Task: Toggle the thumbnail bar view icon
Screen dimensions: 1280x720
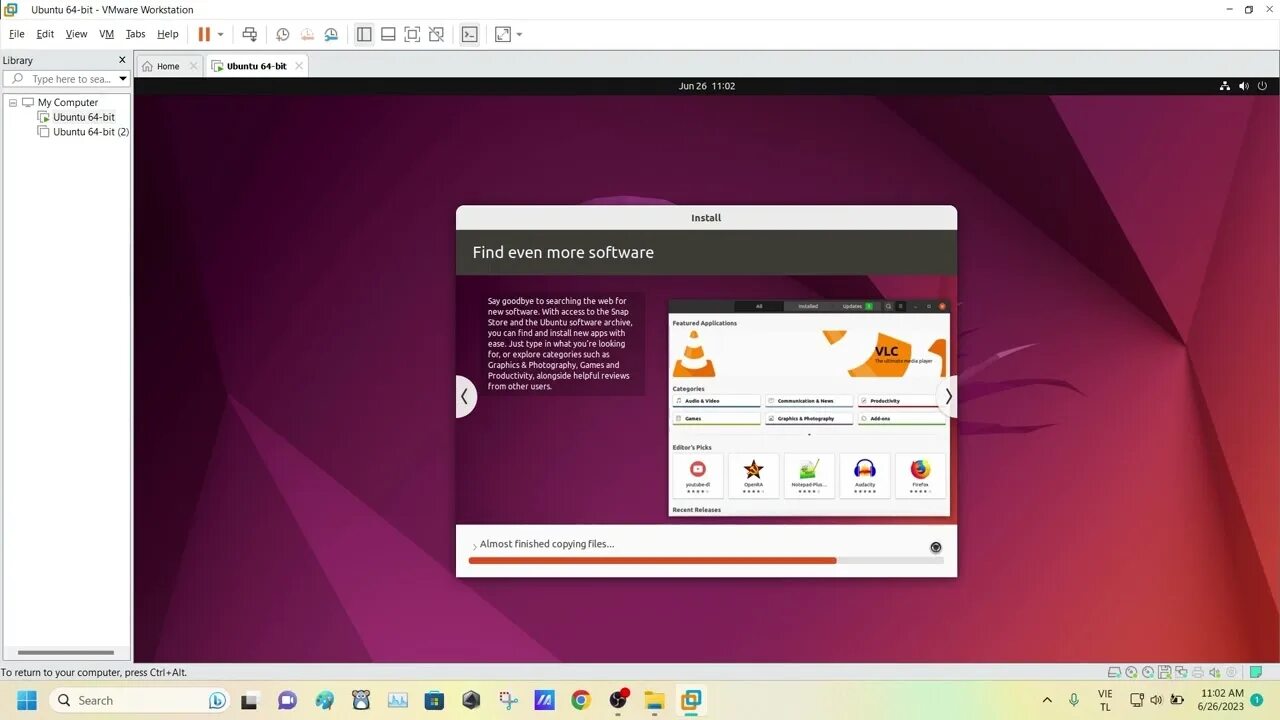Action: click(x=388, y=34)
